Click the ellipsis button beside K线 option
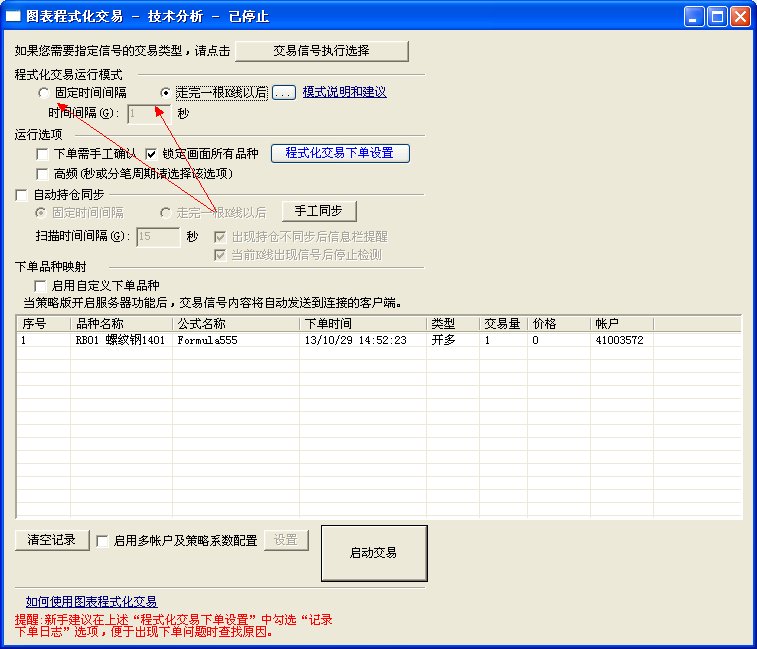Screen dimensions: 757x649 284,93
